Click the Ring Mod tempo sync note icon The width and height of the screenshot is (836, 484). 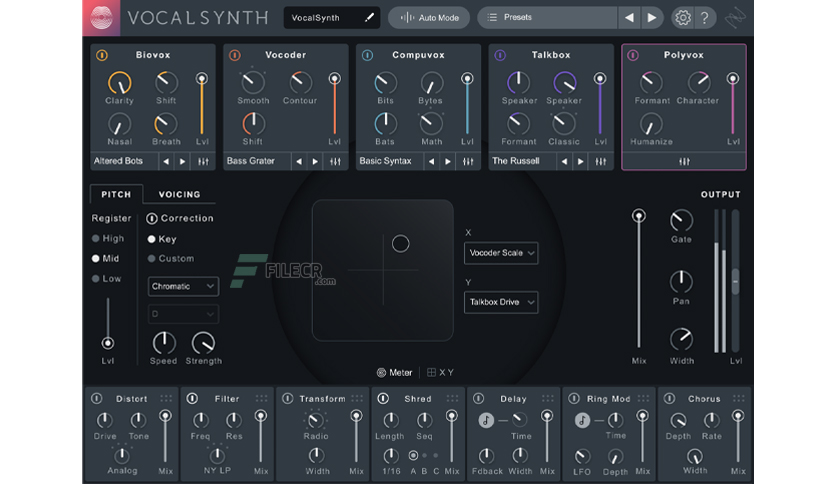[x=582, y=420]
